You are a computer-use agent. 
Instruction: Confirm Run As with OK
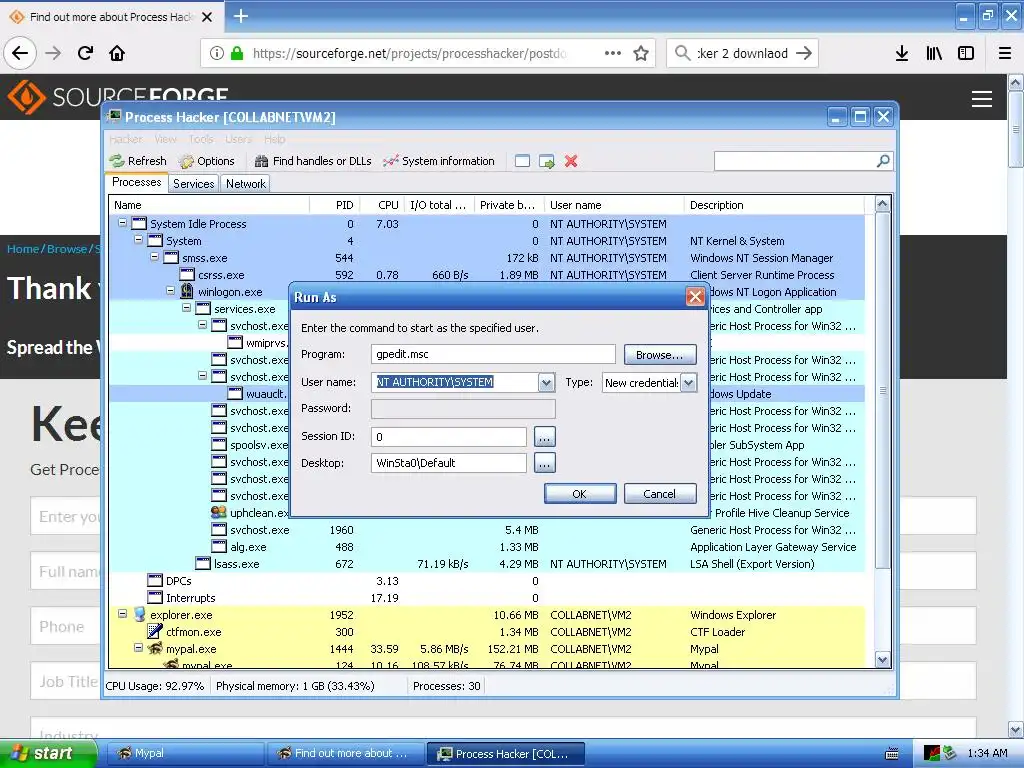(579, 494)
